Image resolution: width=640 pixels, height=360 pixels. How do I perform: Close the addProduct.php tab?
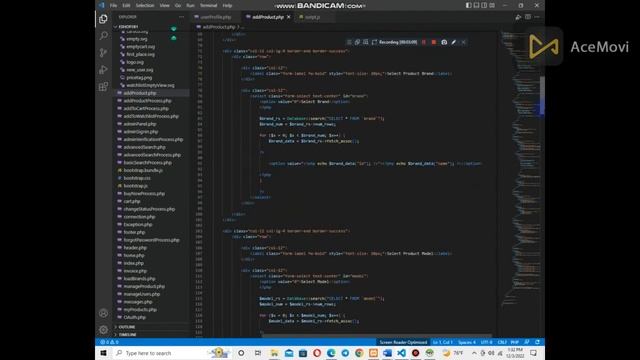pos(289,17)
